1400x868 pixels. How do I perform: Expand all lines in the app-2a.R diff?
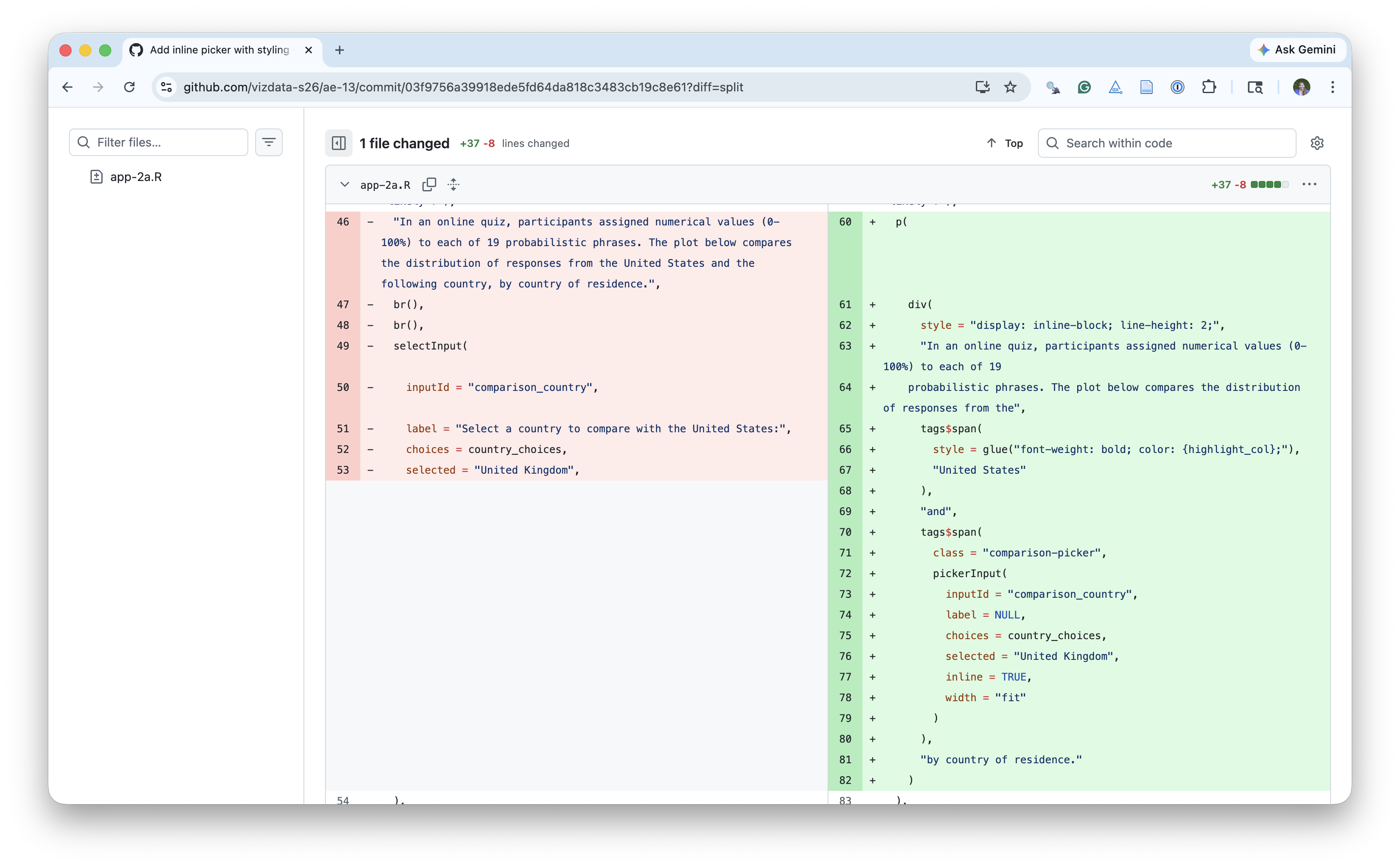coord(453,184)
